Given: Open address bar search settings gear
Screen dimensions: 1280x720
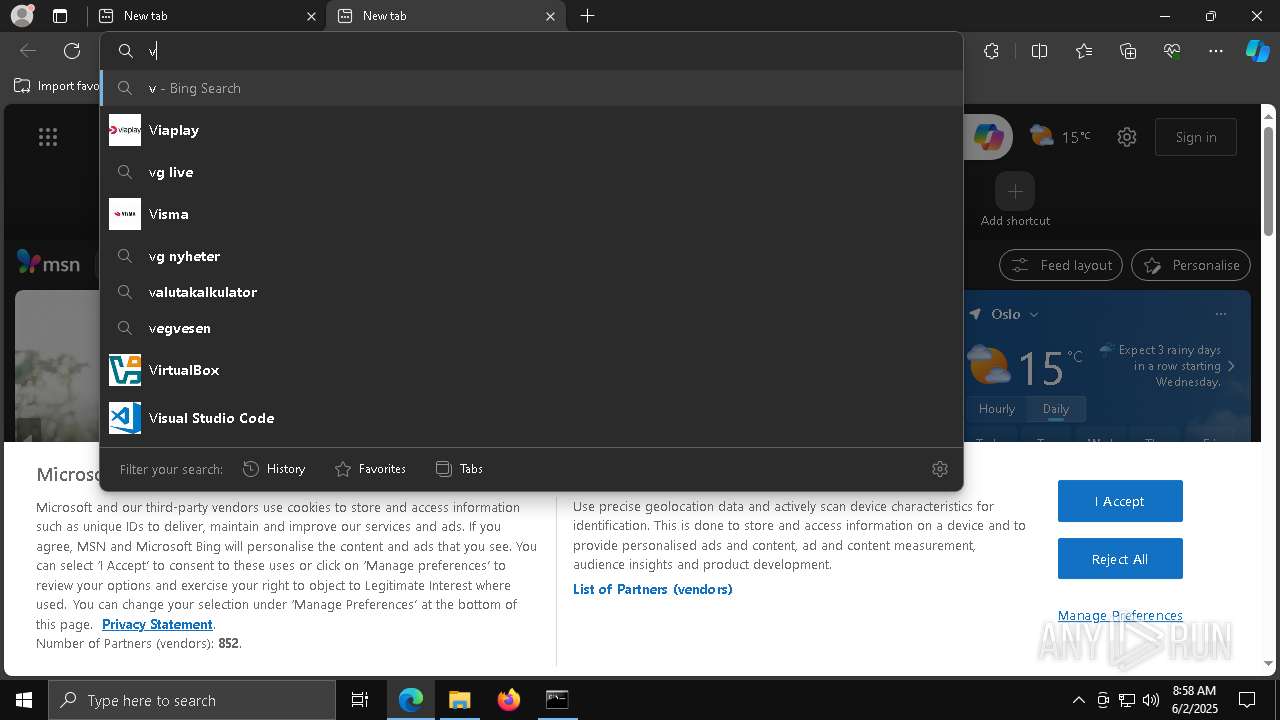Looking at the screenshot, I should click(939, 469).
